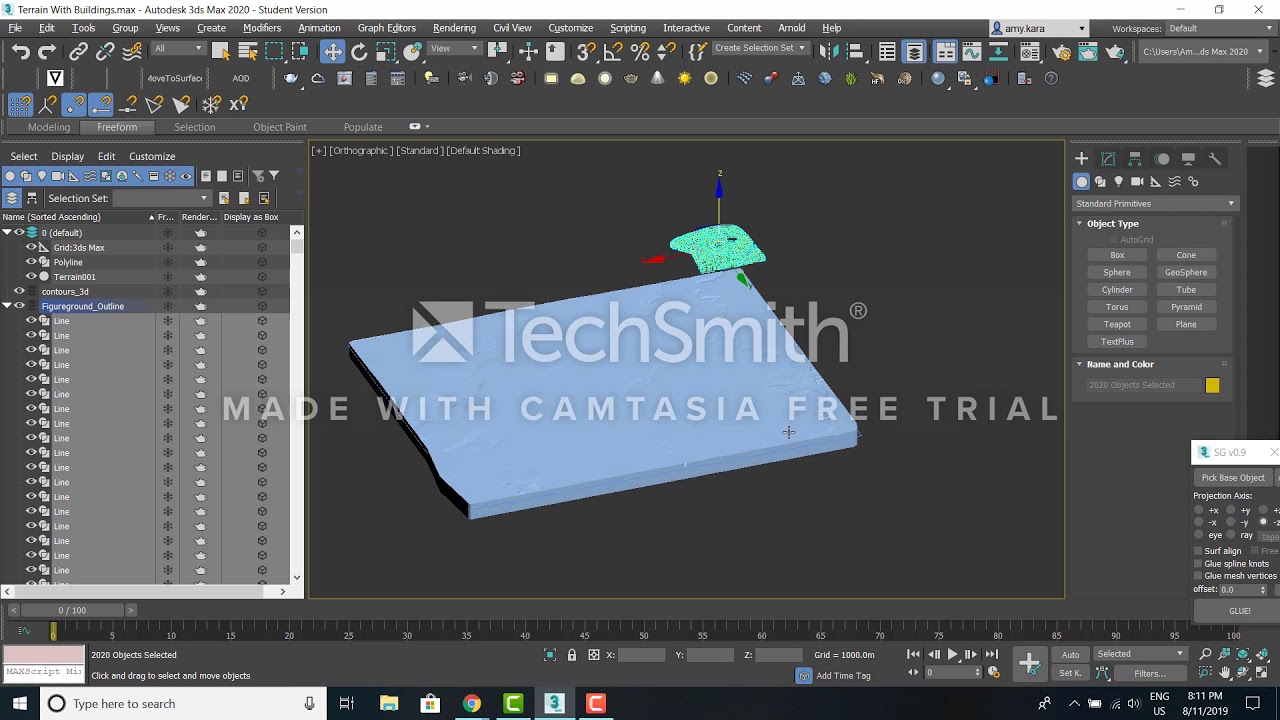Open the Render Setup dialog
Viewport: 1280px width, 720px height.
(1061, 52)
